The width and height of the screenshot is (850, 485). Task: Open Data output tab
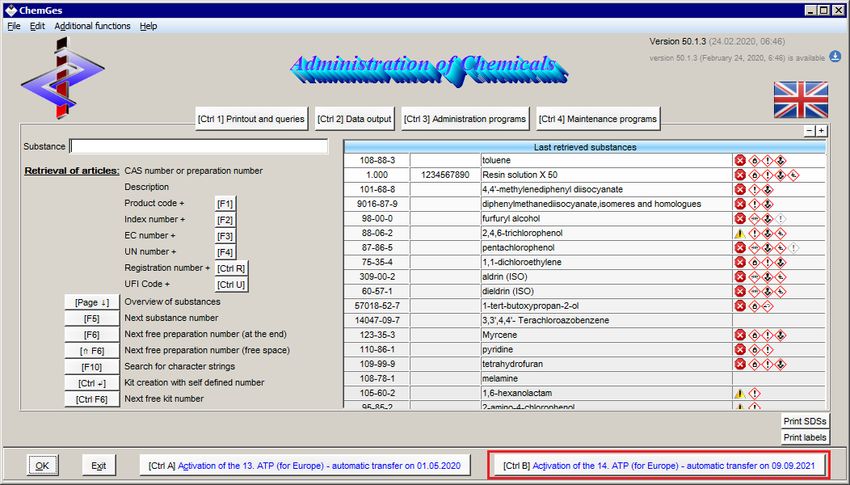[355, 119]
